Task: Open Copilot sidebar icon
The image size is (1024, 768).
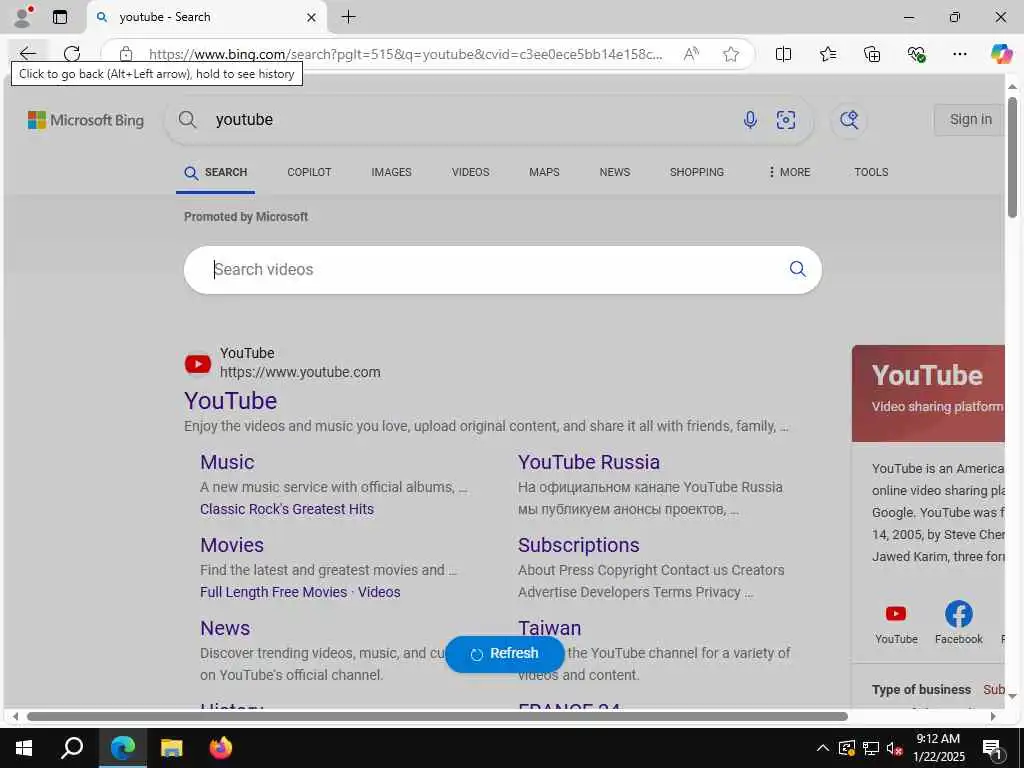Action: pyautogui.click(x=1001, y=54)
